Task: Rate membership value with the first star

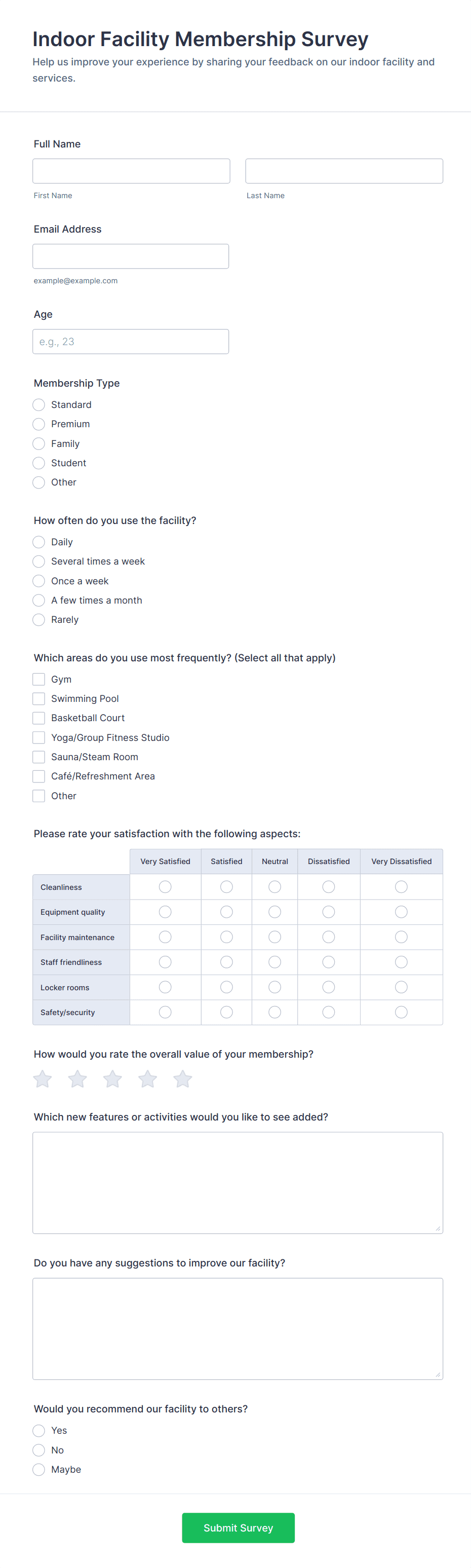Action: point(43,1079)
